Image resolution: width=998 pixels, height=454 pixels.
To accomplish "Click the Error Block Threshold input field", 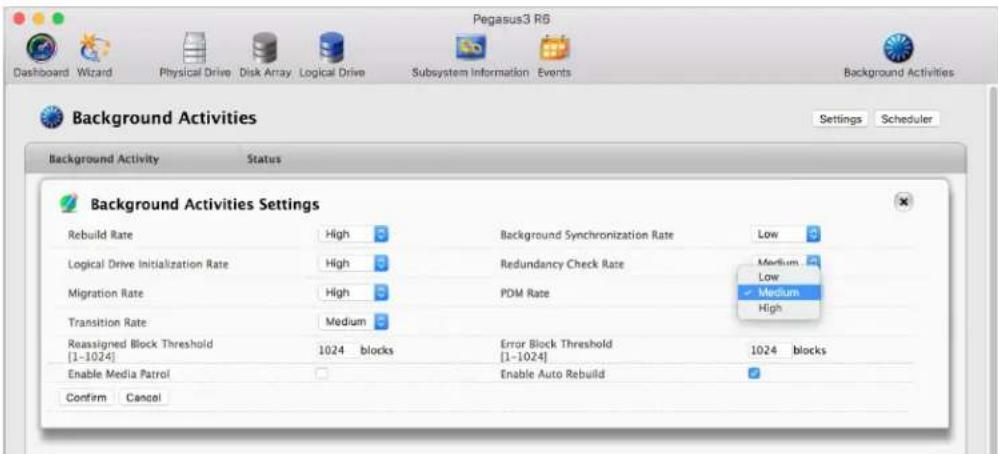I will (x=768, y=350).
